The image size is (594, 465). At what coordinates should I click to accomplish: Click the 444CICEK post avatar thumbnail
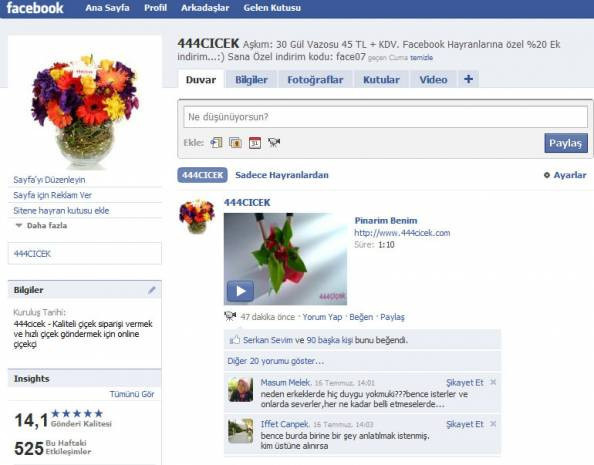[x=197, y=216]
